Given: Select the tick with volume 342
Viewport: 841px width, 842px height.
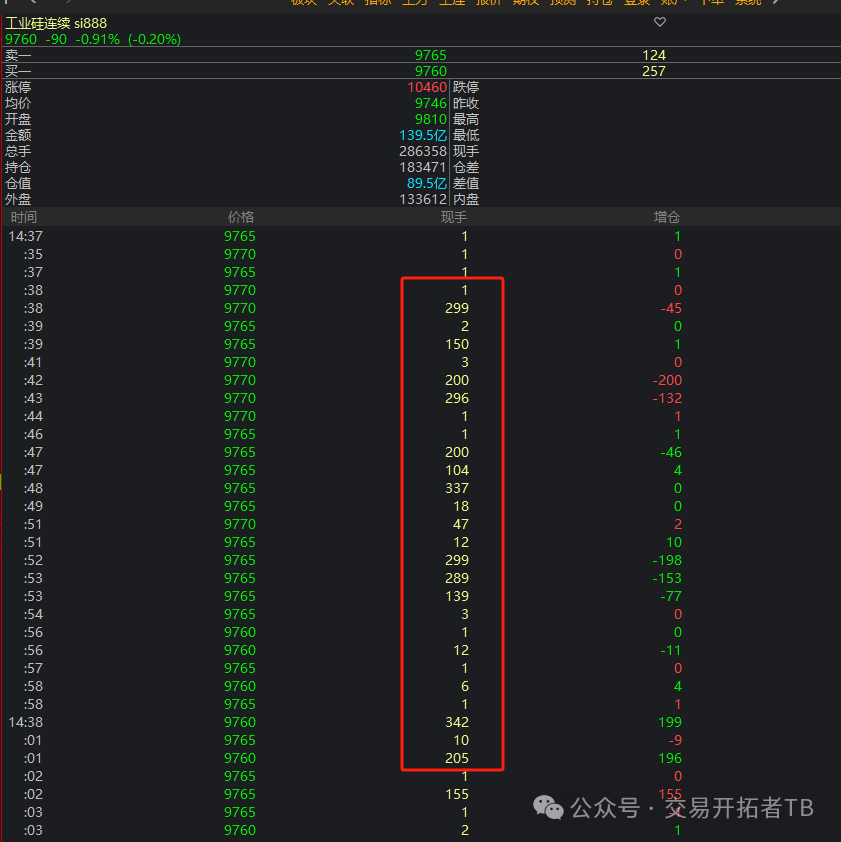Looking at the screenshot, I should pyautogui.click(x=457, y=722).
